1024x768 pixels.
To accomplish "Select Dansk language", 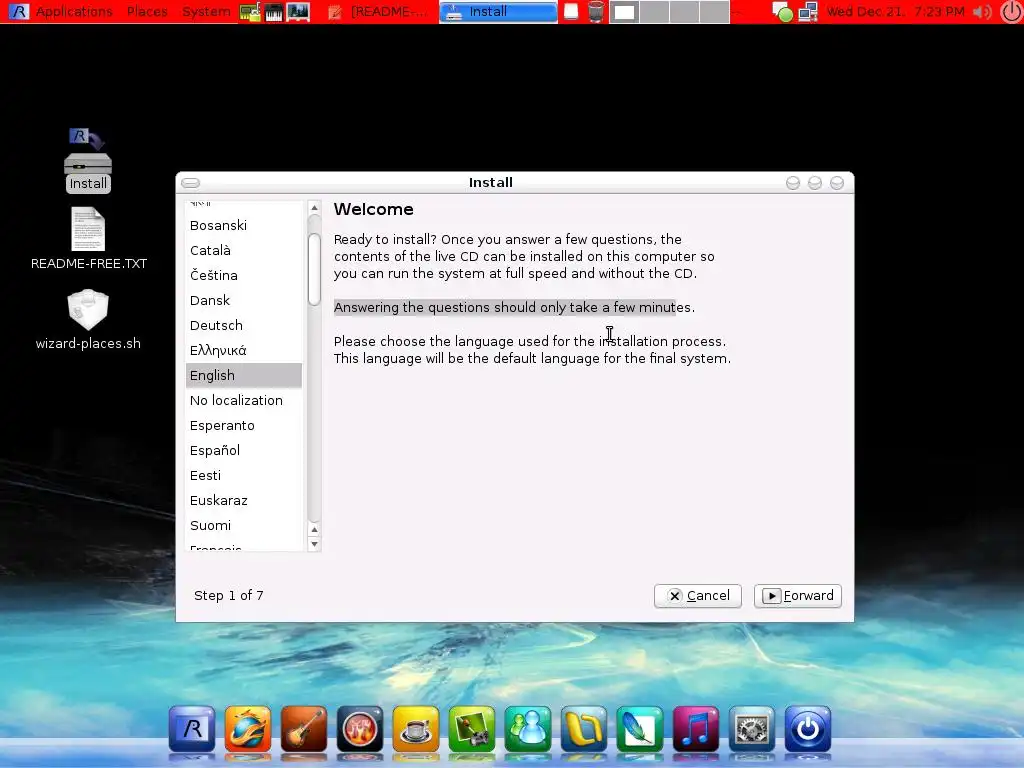I will point(244,300).
